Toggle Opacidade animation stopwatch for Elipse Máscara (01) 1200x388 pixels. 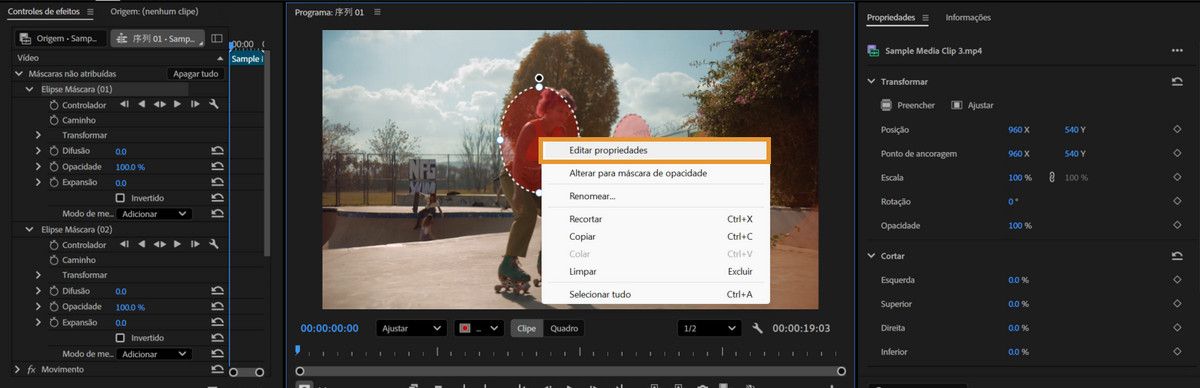pos(54,167)
